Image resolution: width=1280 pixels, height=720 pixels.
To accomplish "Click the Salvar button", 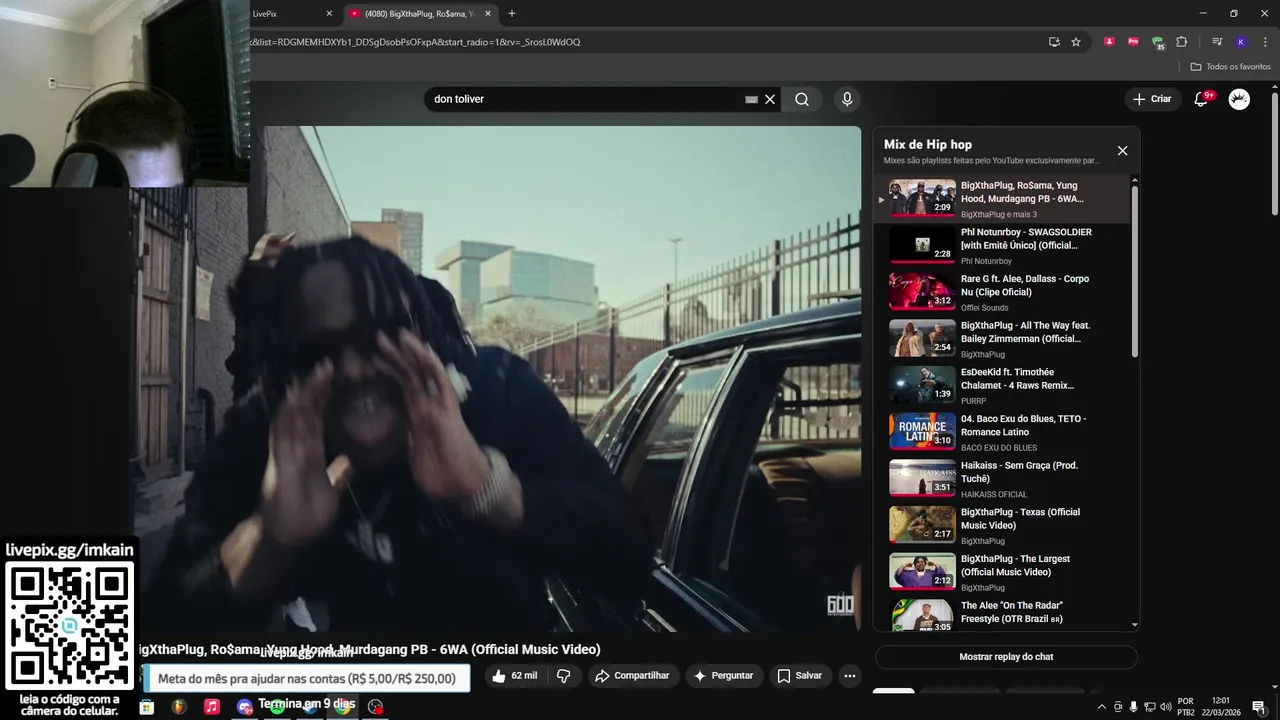I will tap(800, 676).
